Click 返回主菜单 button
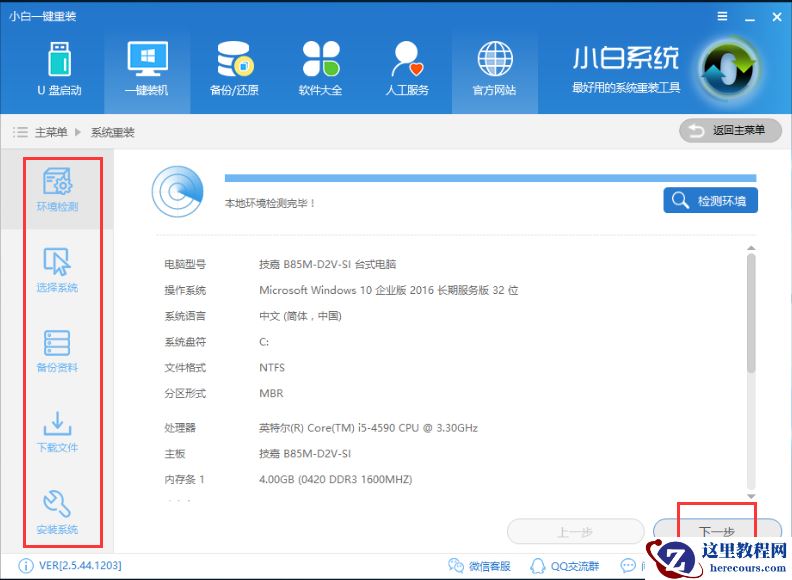Screen dimensions: 792x580 click(x=730, y=131)
